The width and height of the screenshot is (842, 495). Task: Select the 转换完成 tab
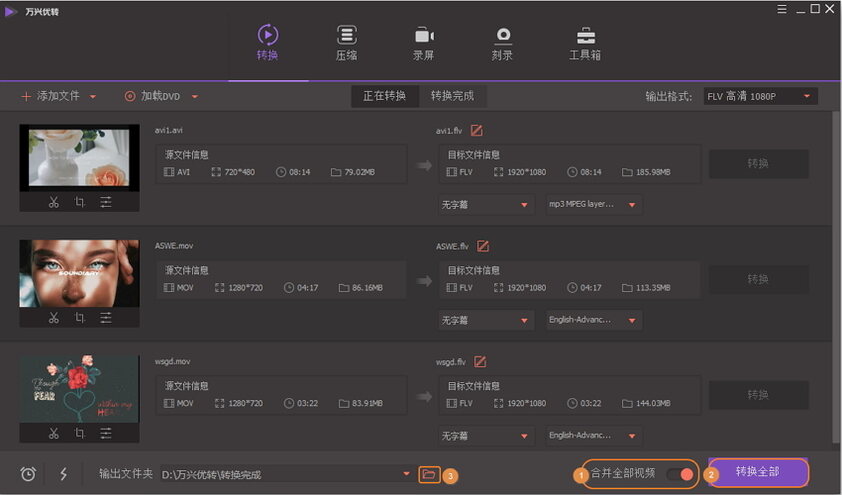452,96
